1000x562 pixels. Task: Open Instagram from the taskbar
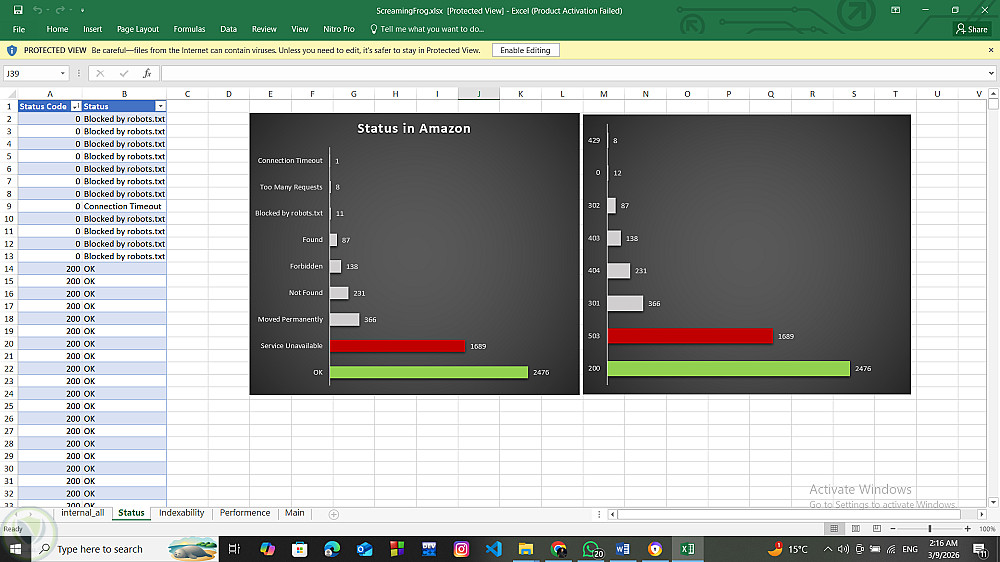click(461, 549)
